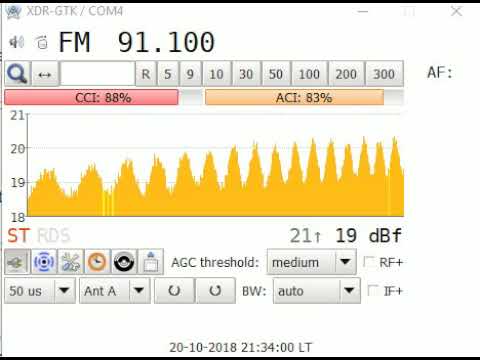This screenshot has height=360, width=480.
Task: Mute audio with the speaker icon
Action: pos(16,42)
